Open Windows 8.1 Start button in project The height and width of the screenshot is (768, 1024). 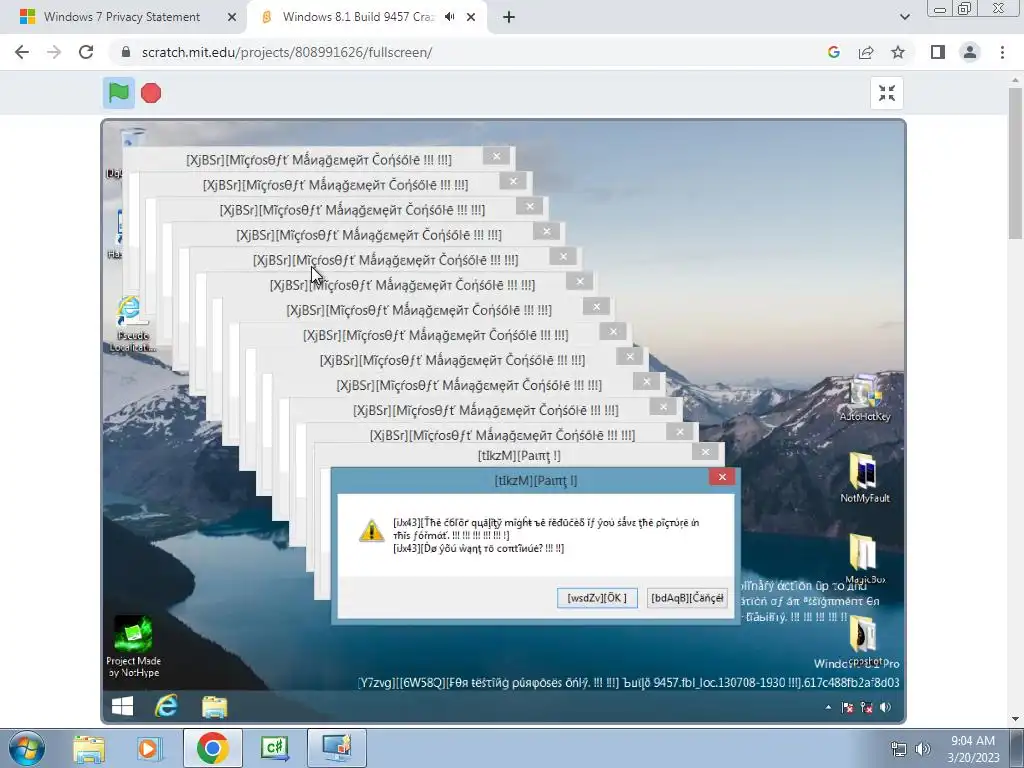point(122,706)
